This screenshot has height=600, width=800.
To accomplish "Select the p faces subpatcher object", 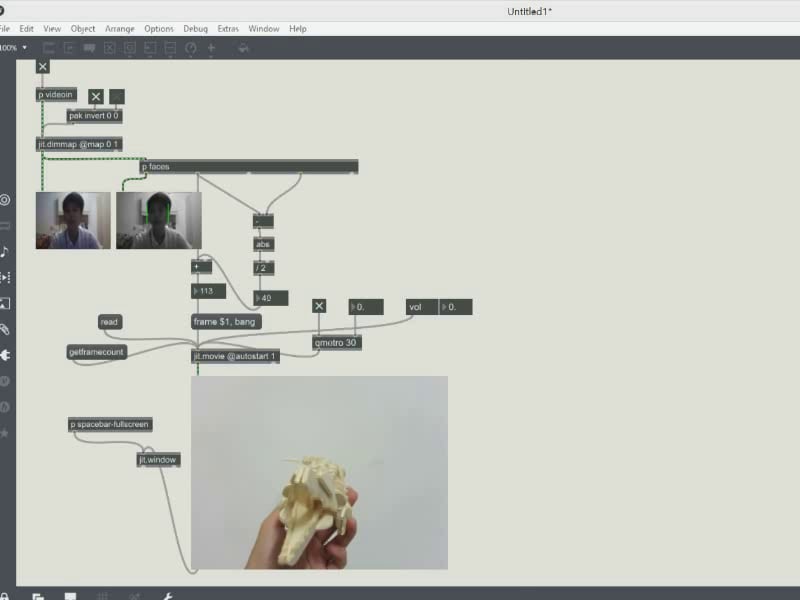I will pos(249,166).
